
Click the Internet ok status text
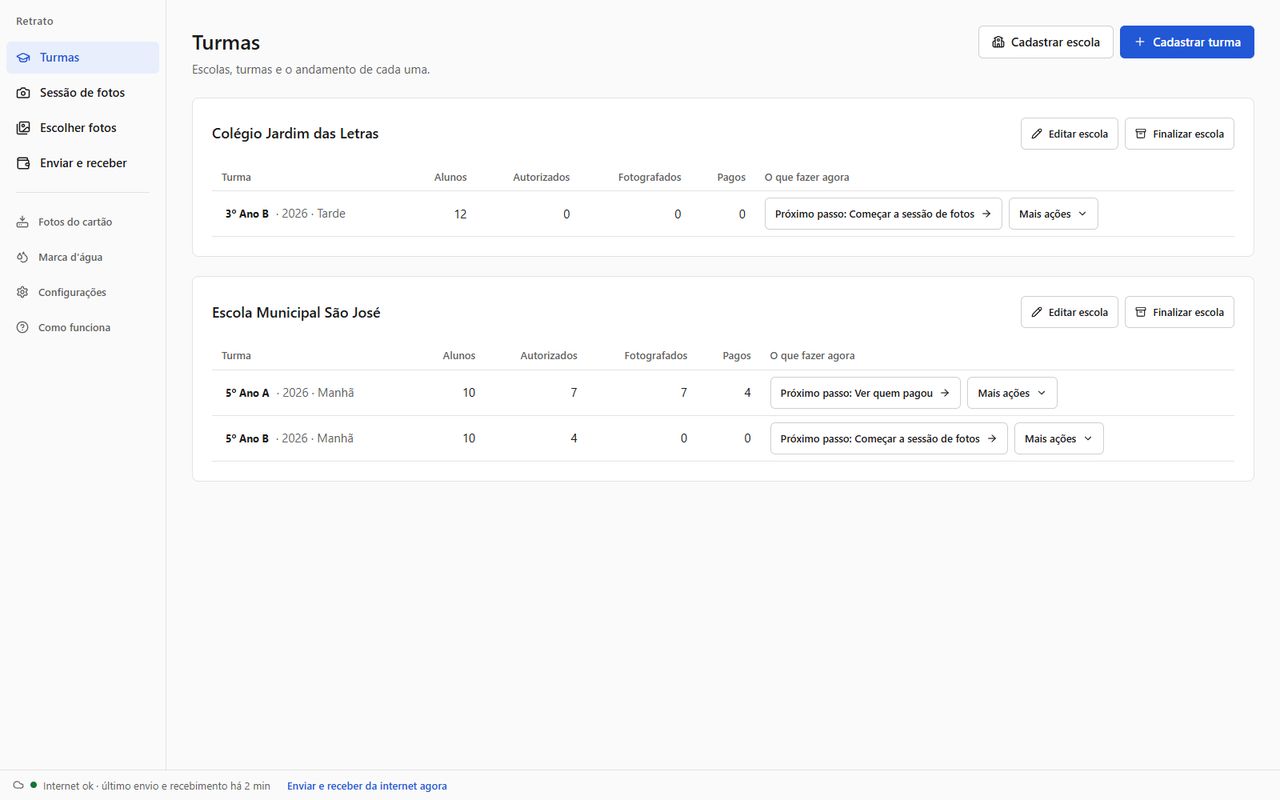pyautogui.click(x=156, y=786)
